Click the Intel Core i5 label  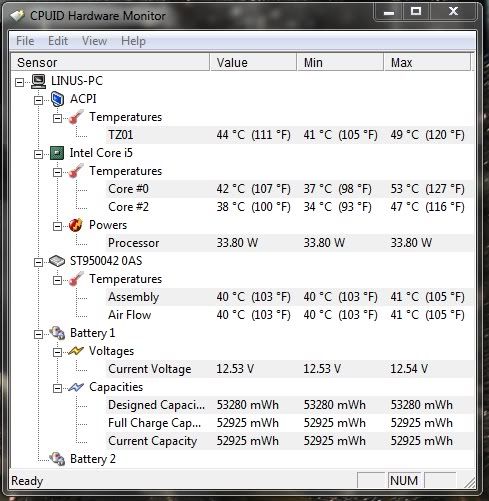[101, 153]
